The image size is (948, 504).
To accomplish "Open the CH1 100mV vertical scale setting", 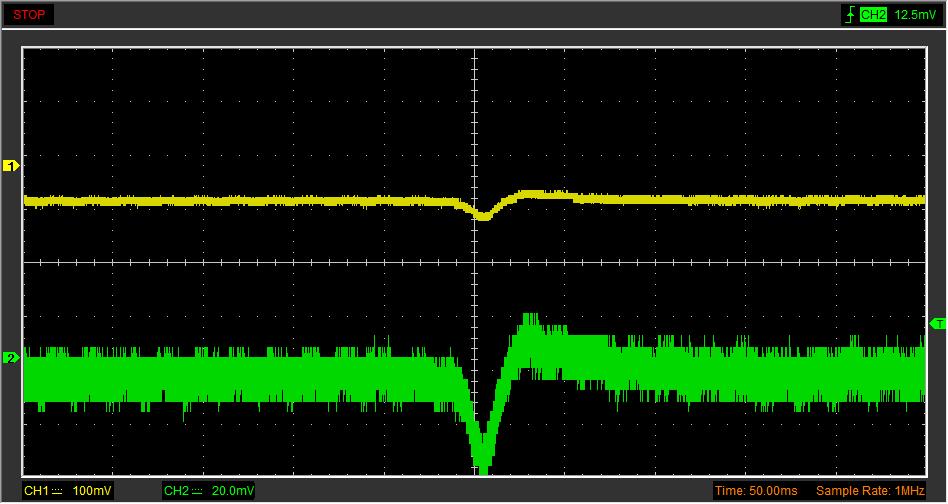I will coord(92,491).
